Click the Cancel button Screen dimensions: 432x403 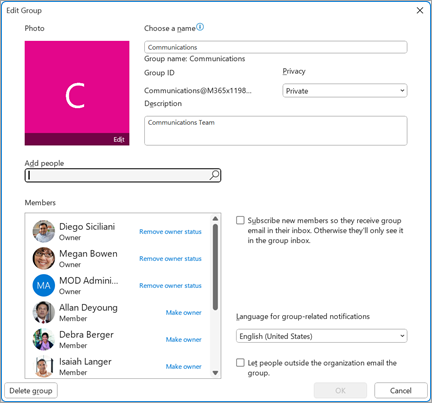(x=401, y=390)
